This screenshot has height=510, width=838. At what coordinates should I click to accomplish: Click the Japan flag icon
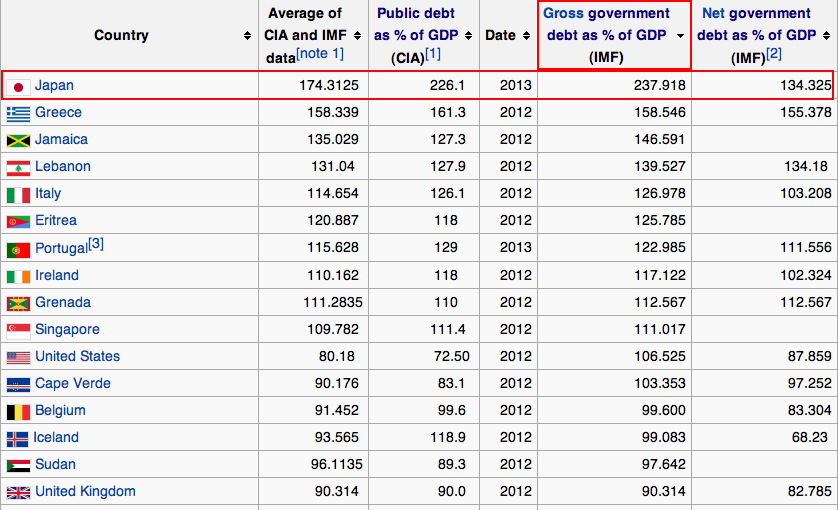18,87
